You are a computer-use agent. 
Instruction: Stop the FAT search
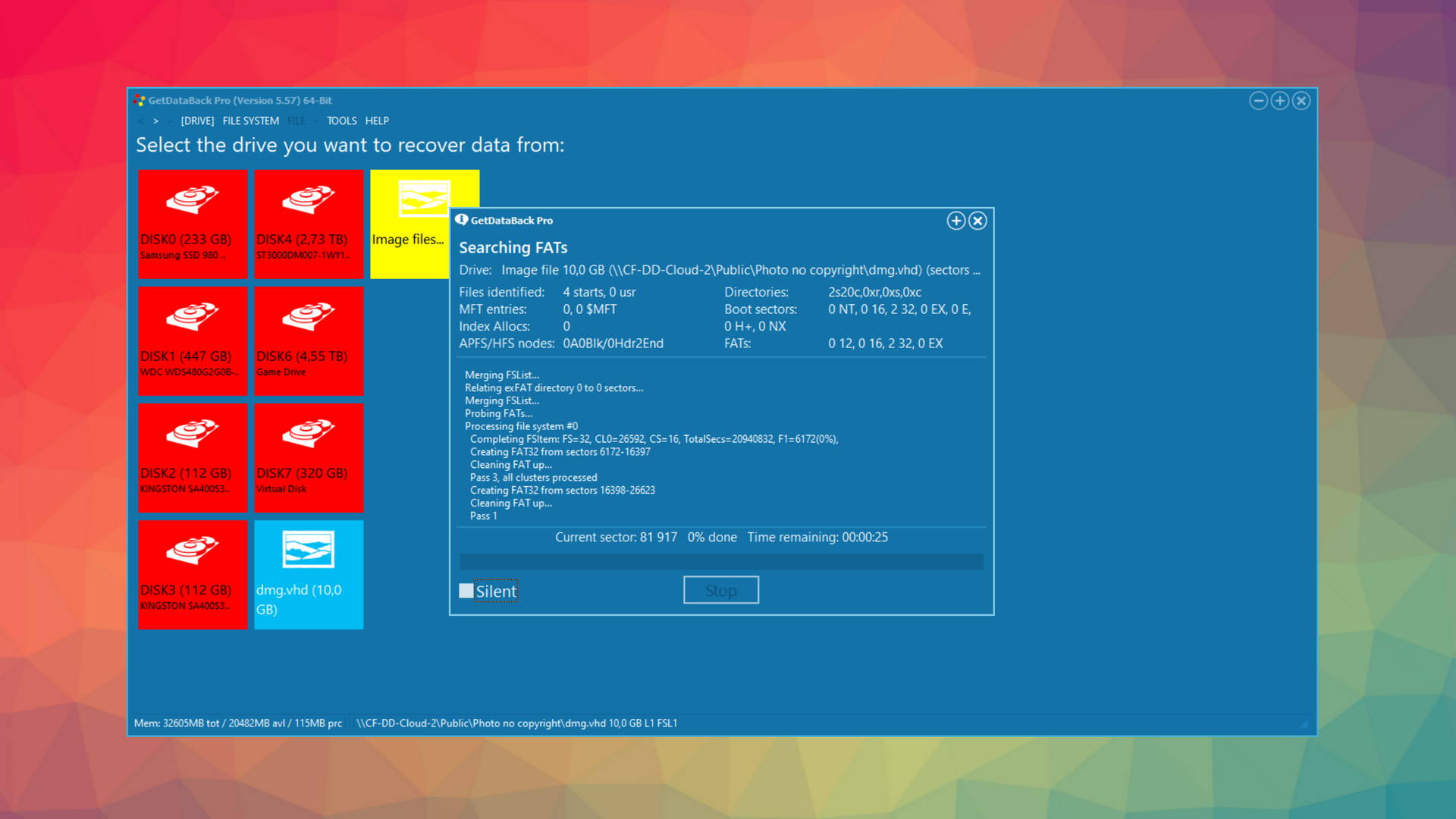[x=721, y=590]
